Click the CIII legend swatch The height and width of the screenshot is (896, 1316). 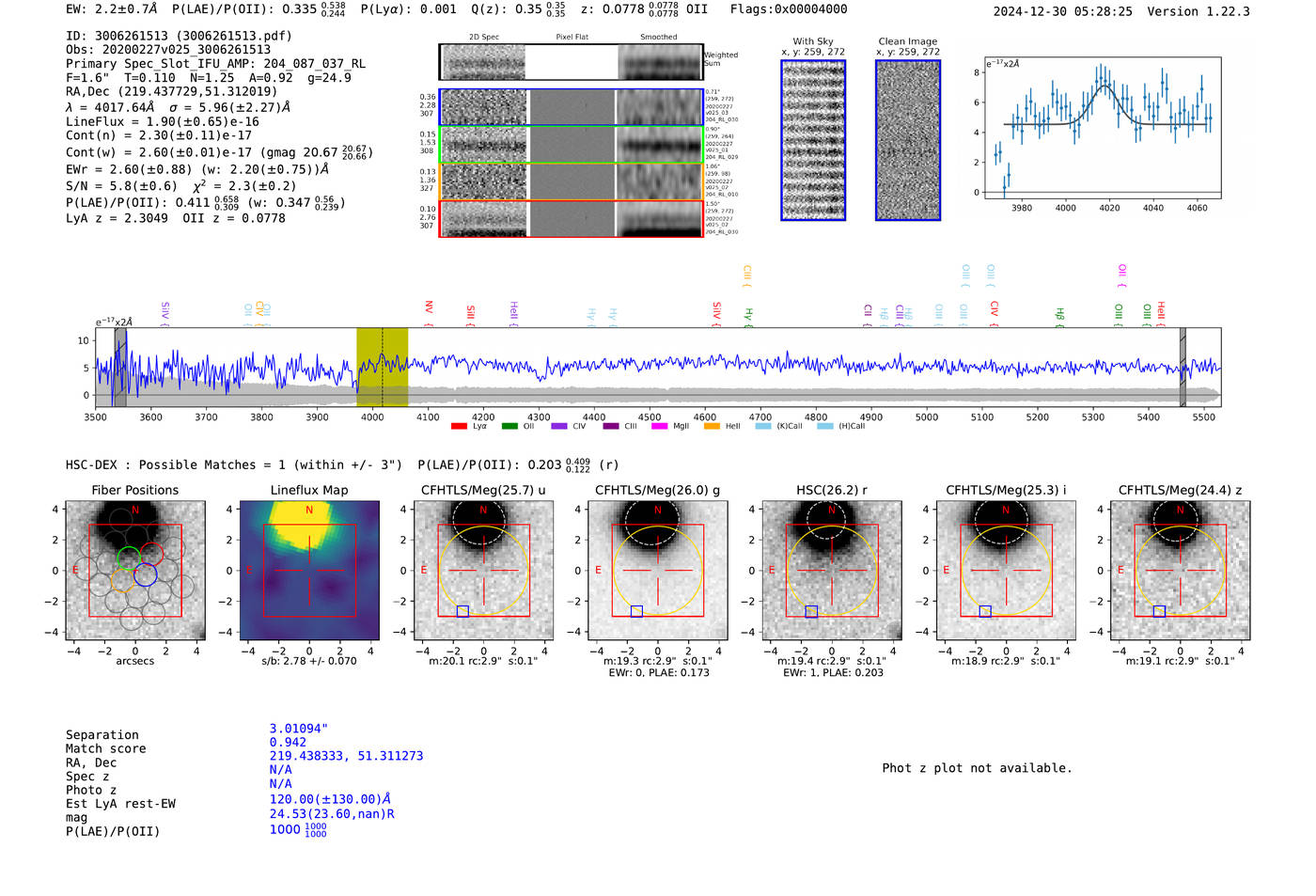610,426
